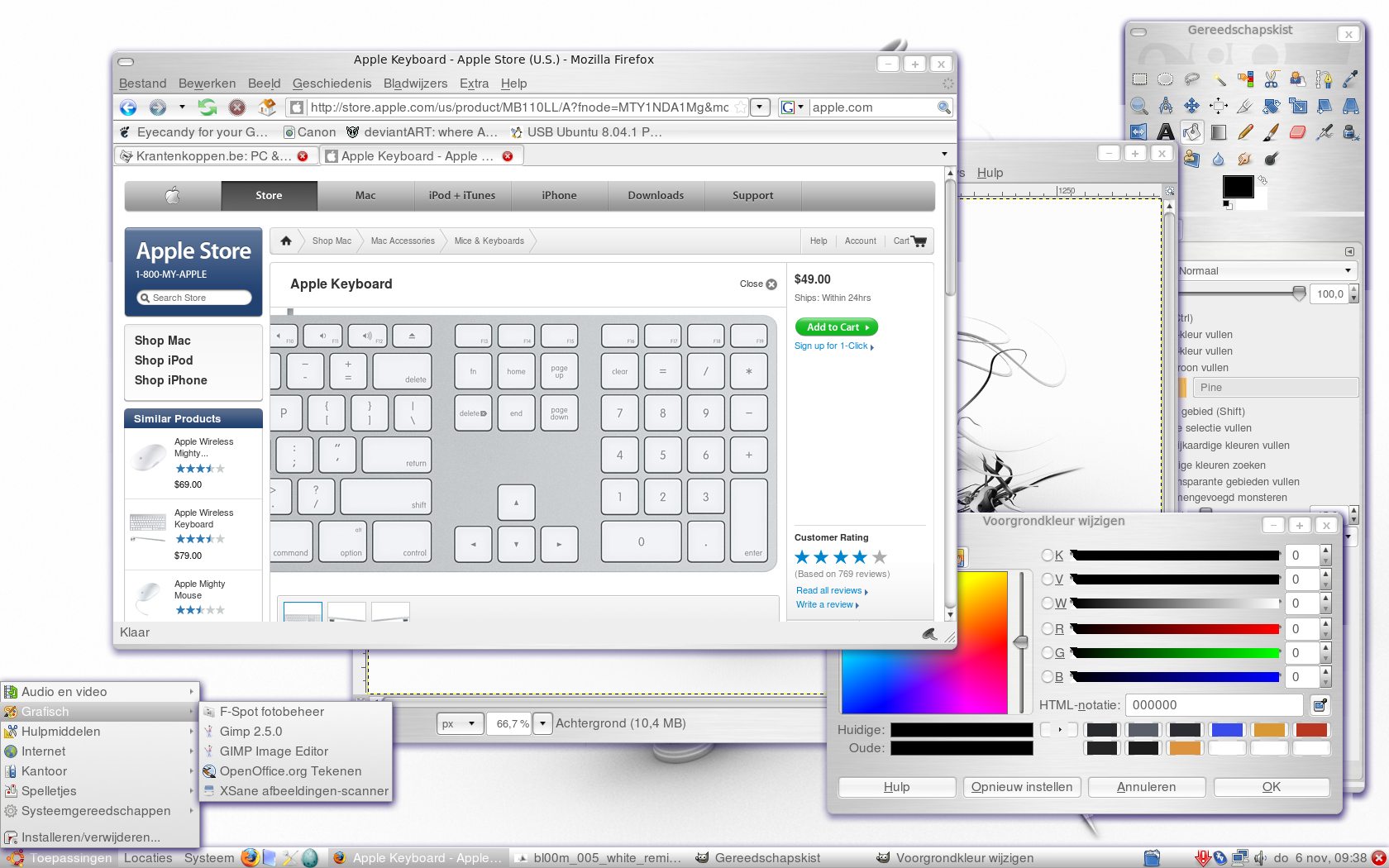
Task: Click the black foreground color swatch in toolbox
Action: point(1238,187)
